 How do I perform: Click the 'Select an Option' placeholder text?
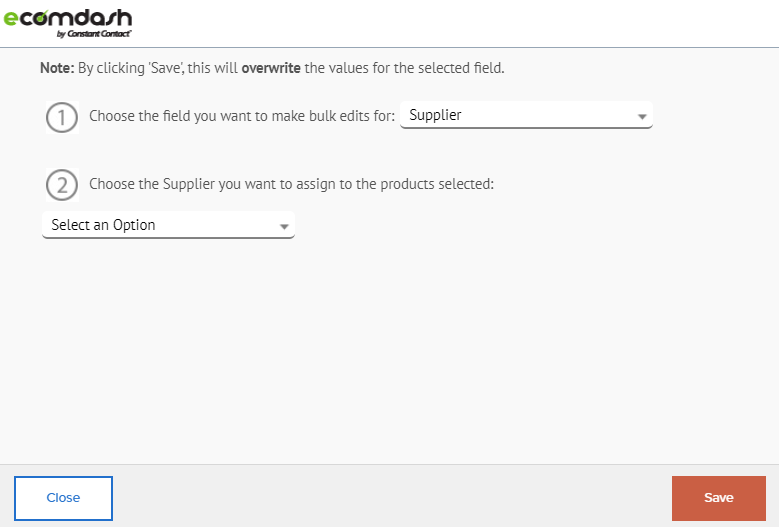pos(103,225)
